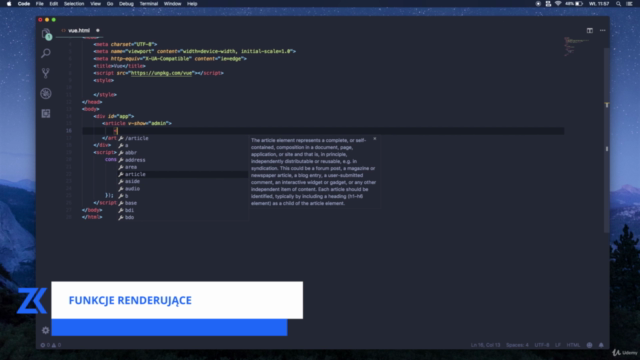
Task: Open the Go menu
Action: click(110, 4)
